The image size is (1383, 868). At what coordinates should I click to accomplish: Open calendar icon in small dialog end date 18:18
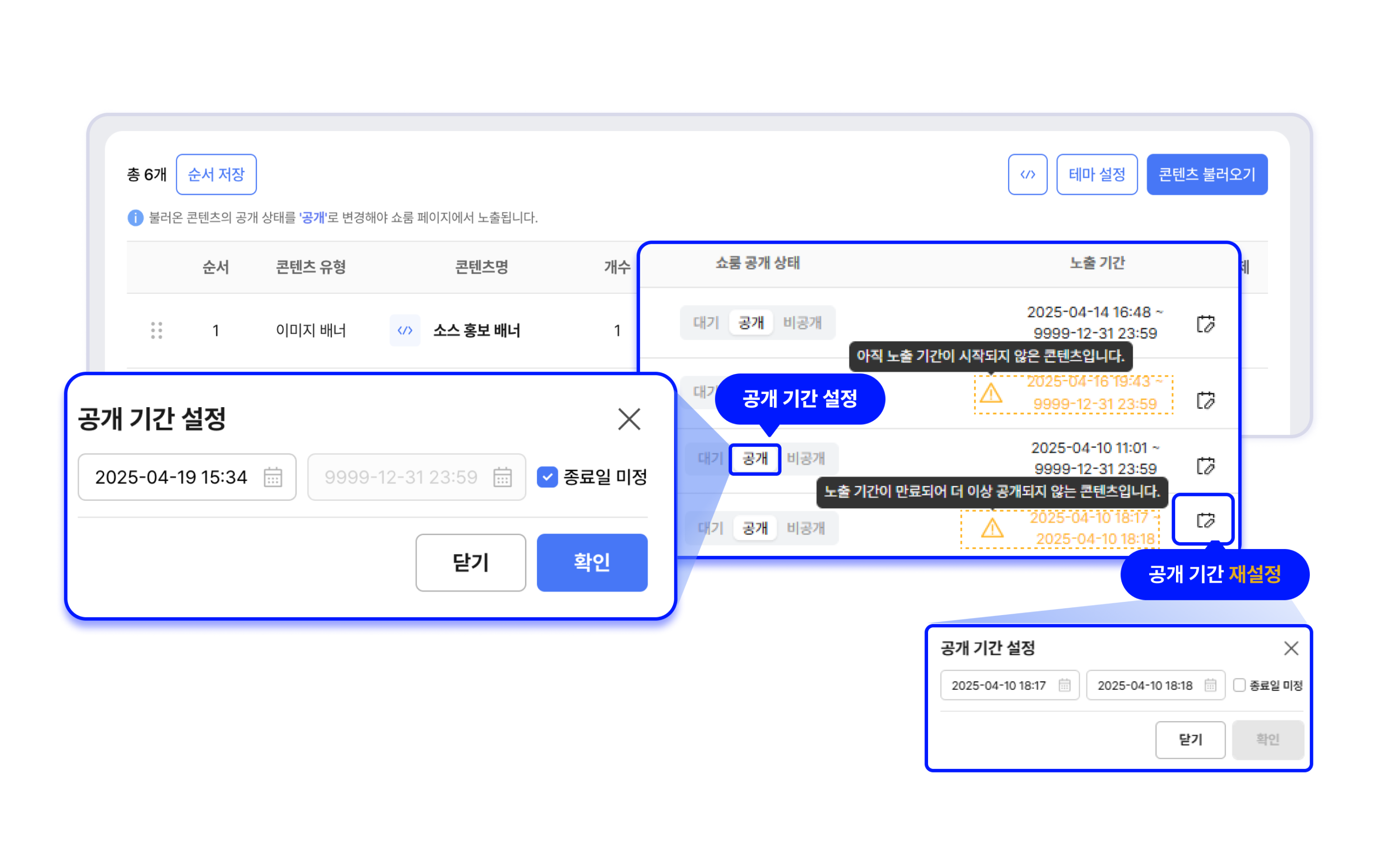(x=1210, y=685)
